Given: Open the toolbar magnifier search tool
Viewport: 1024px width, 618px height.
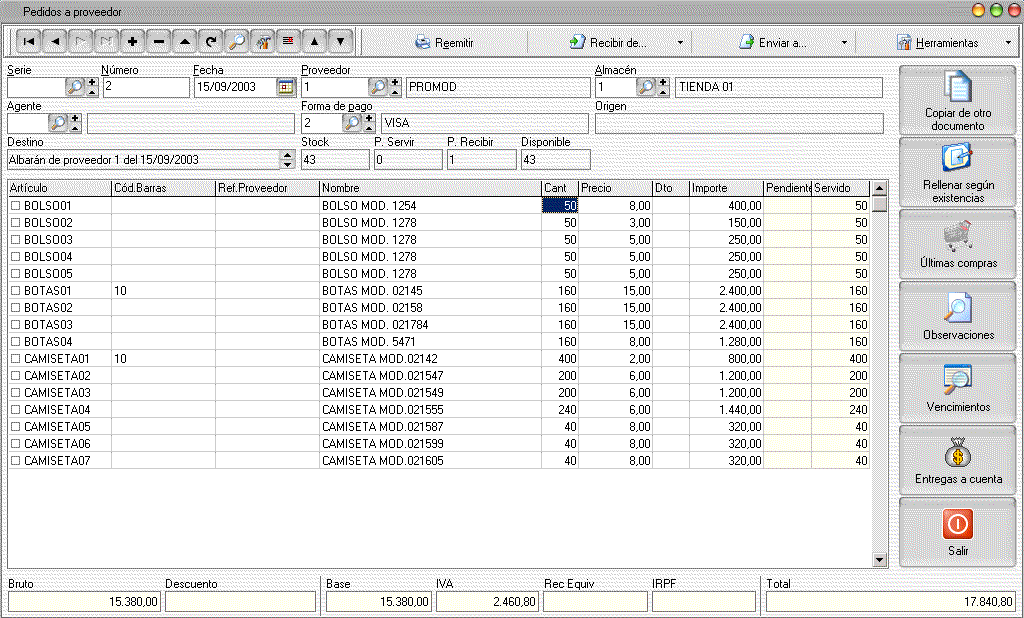Looking at the screenshot, I should 237,42.
